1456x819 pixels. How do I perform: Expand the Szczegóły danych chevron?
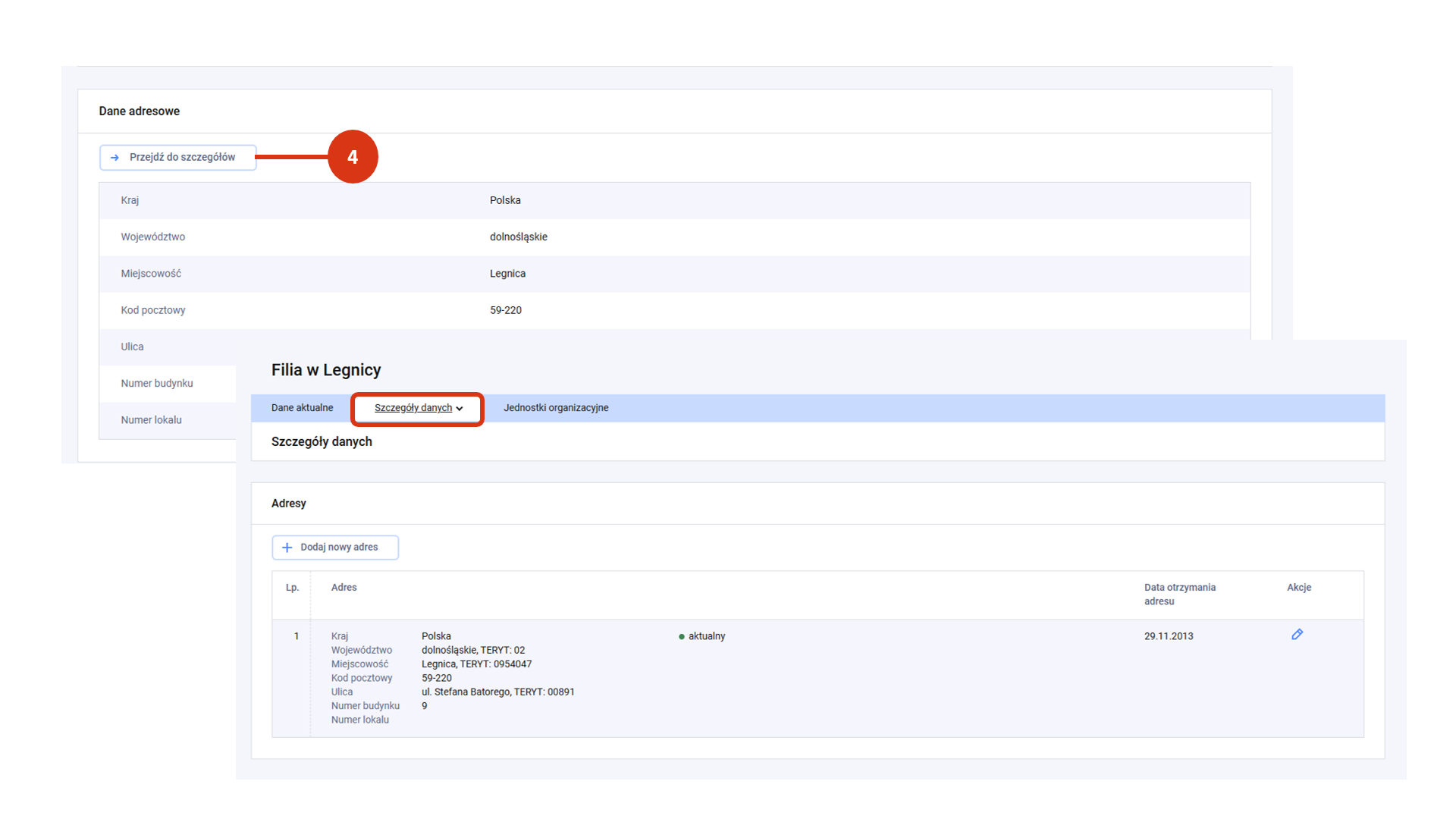460,409
